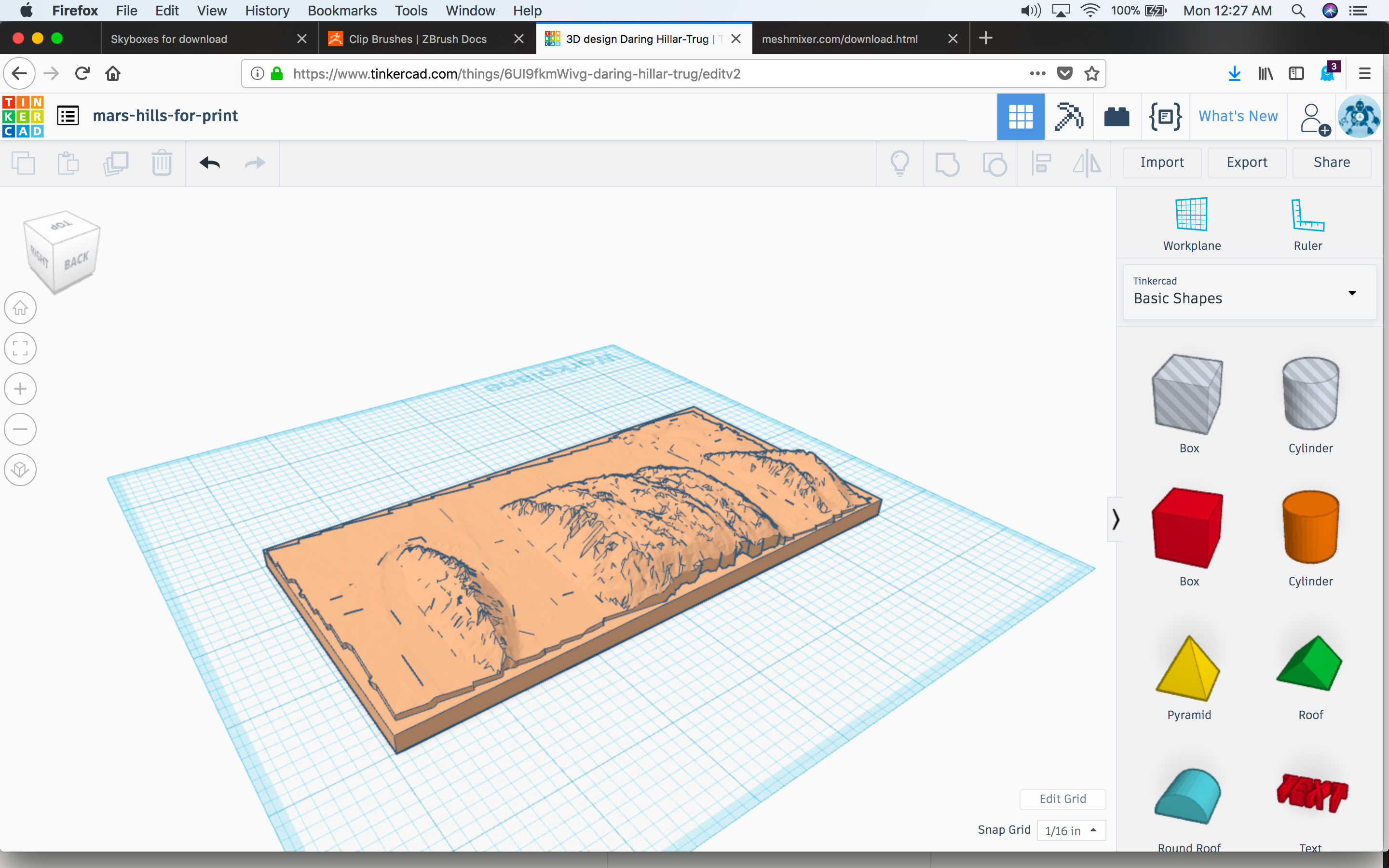Pick the red Box shape
Image resolution: width=1389 pixels, height=868 pixels.
click(x=1188, y=528)
